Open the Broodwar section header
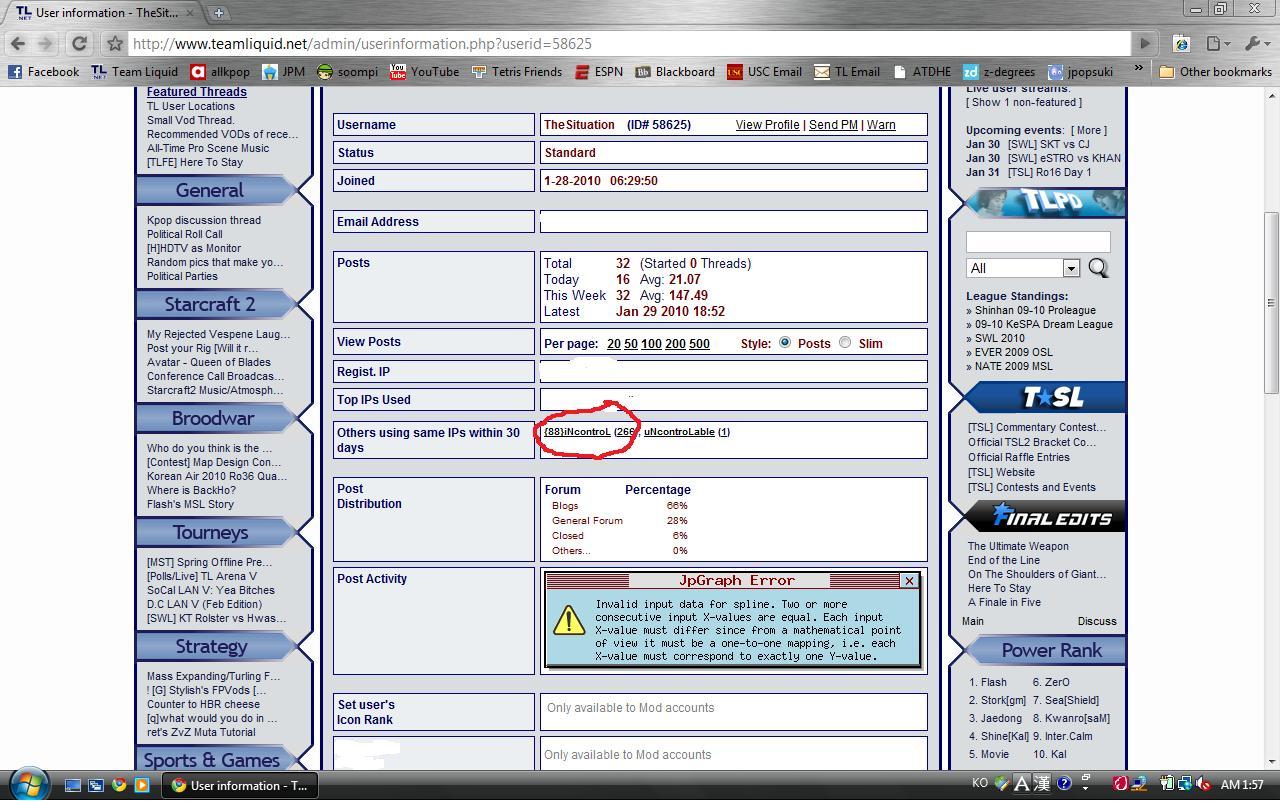The height and width of the screenshot is (801, 1282). (x=212, y=419)
